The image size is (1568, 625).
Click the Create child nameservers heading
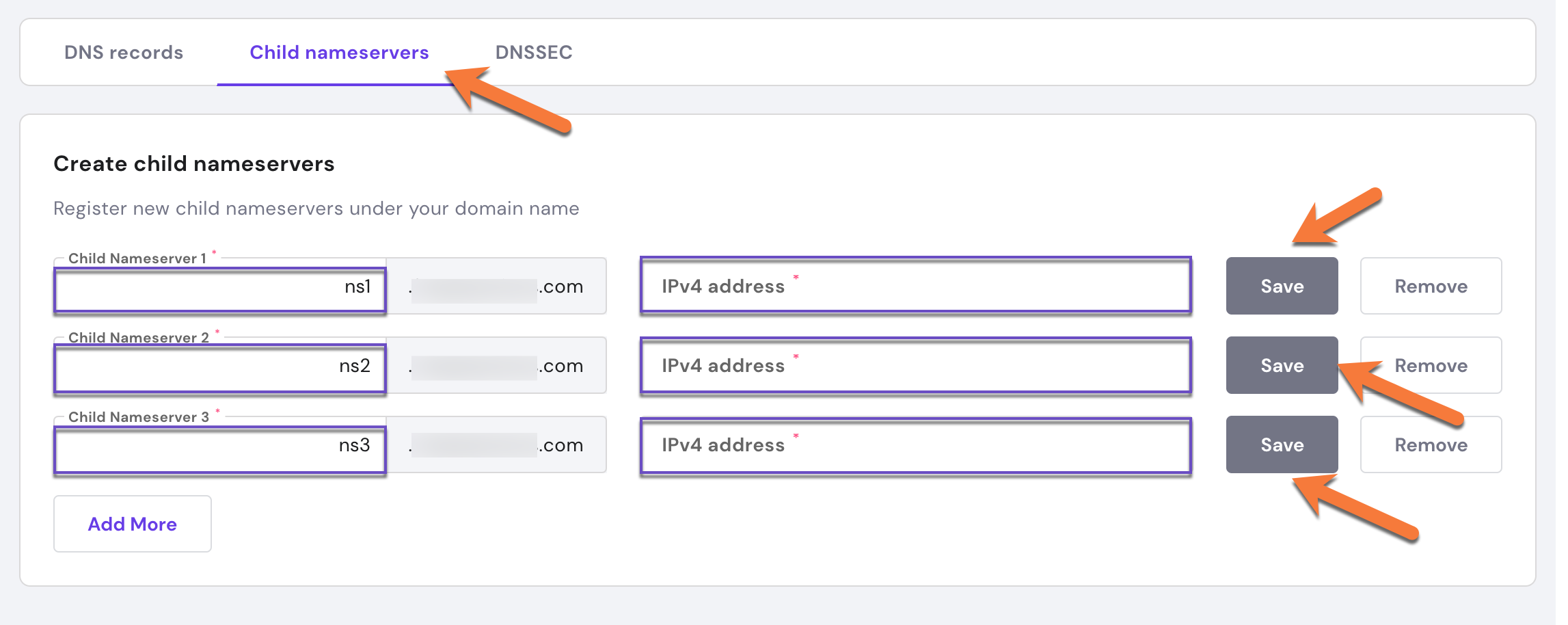[194, 164]
